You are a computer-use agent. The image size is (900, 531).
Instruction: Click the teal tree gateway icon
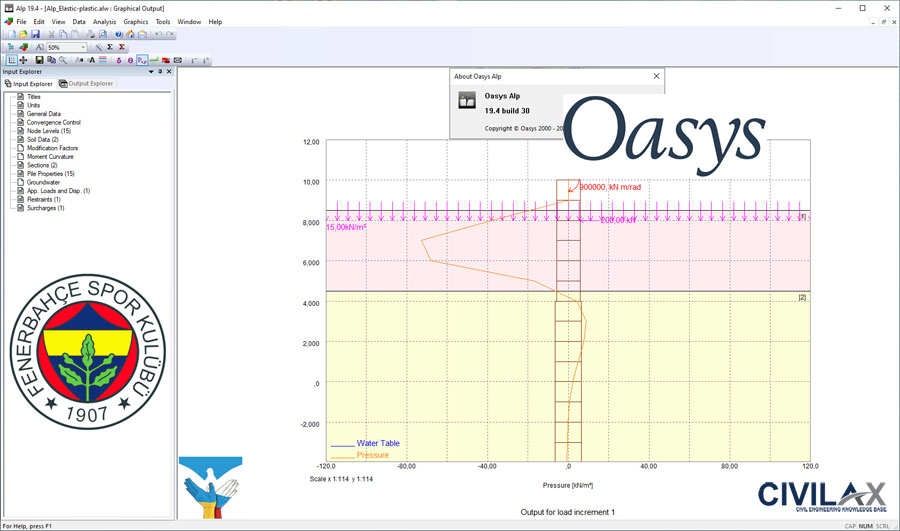11,47
